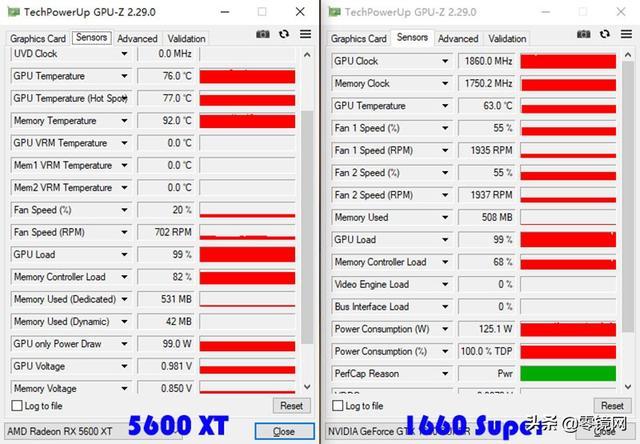This screenshot has height=444, width=640.
Task: Open Bus Interface Load dropdown
Action: (x=445, y=307)
